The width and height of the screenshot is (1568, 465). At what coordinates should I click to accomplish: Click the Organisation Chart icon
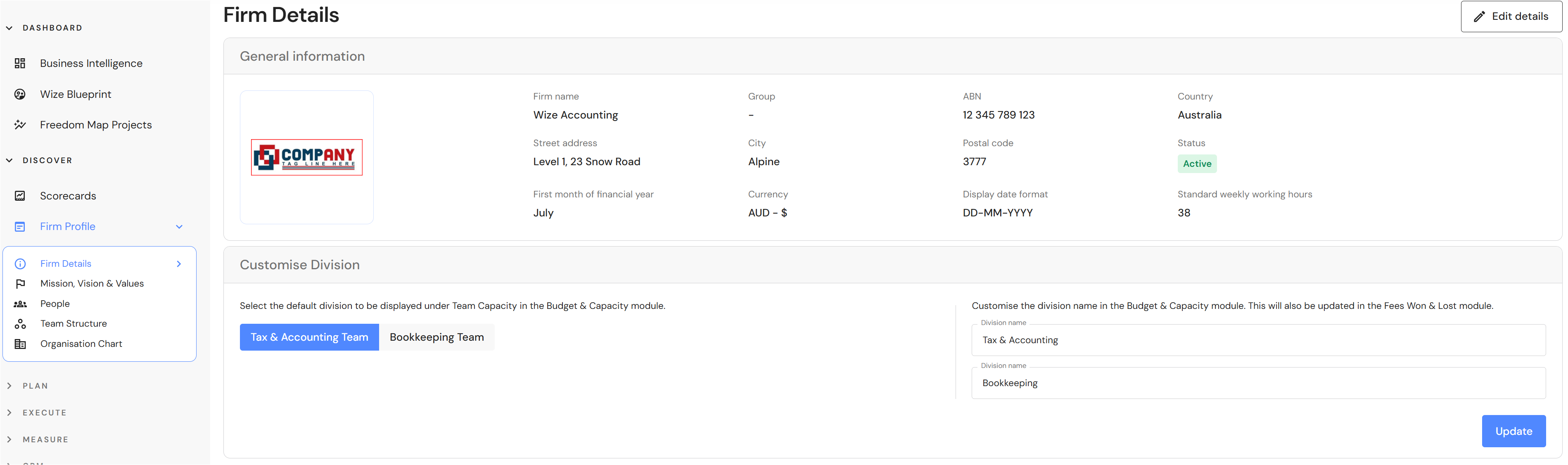click(20, 344)
